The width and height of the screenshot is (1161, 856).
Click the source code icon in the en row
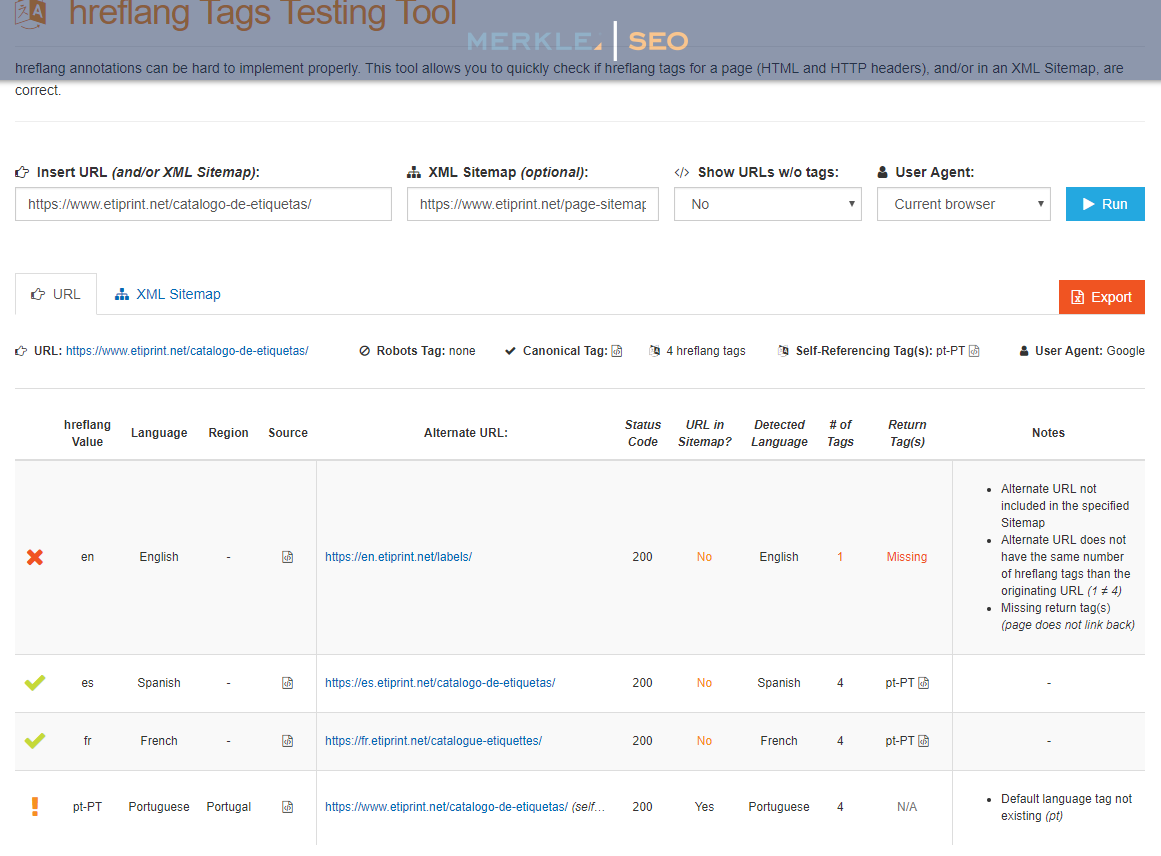click(288, 557)
